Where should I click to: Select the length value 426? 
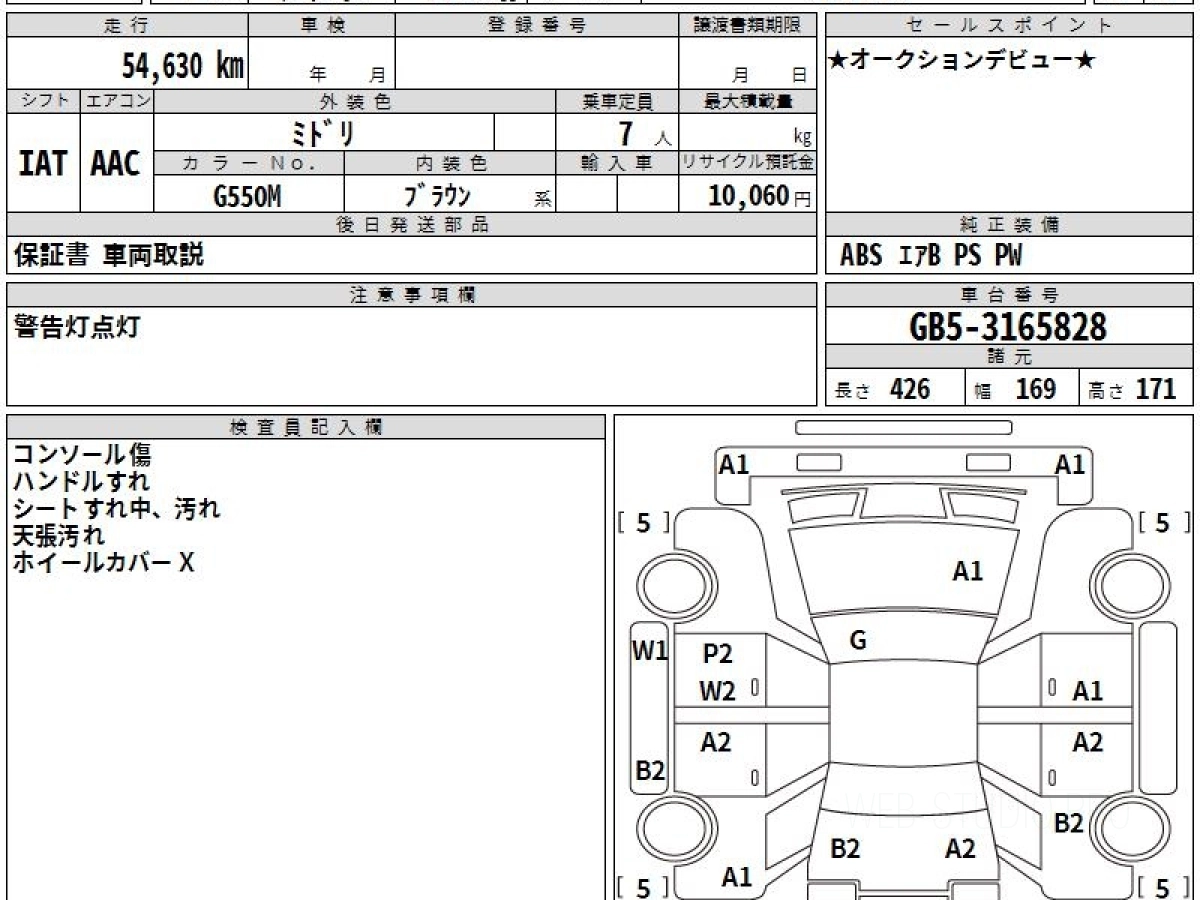pyautogui.click(x=910, y=389)
